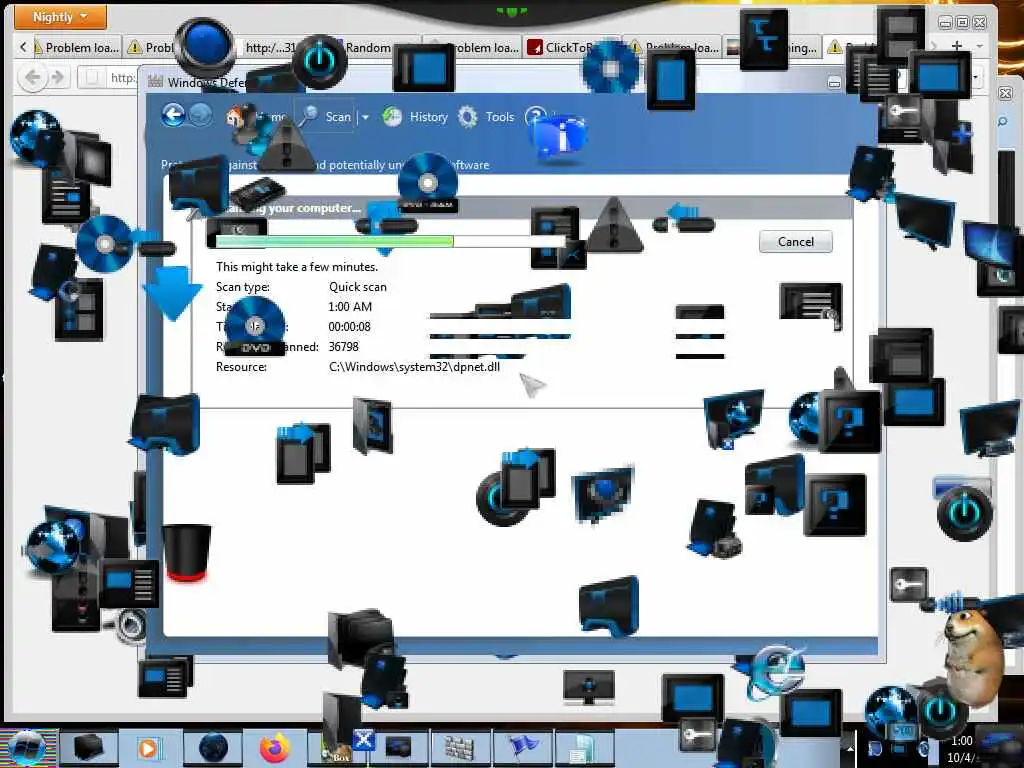This screenshot has width=1024, height=768.
Task: Expand the Scan options dropdown arrow
Action: pos(366,118)
